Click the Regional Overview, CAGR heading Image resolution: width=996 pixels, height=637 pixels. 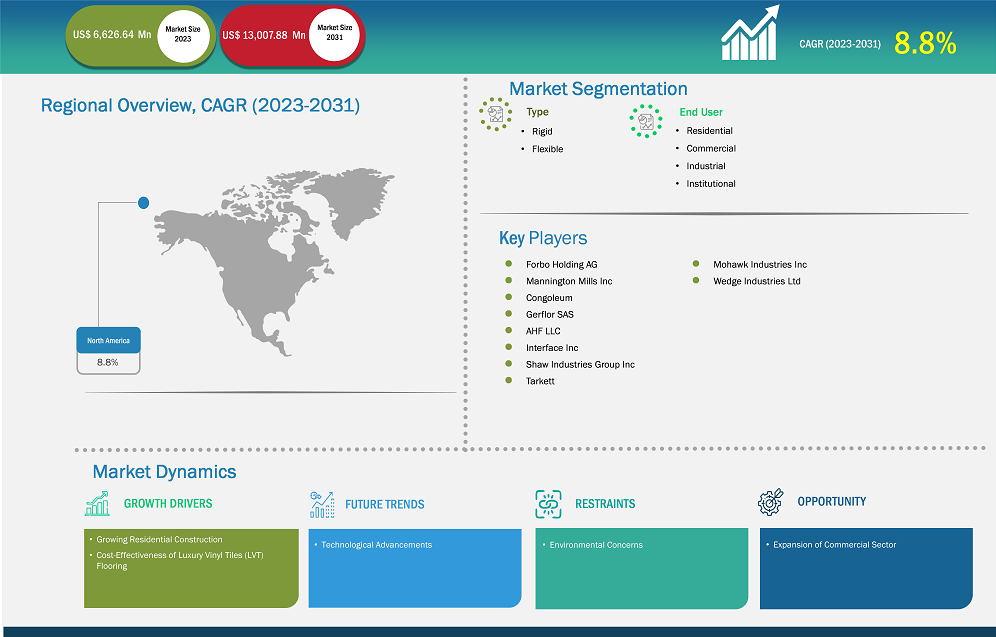click(x=200, y=105)
